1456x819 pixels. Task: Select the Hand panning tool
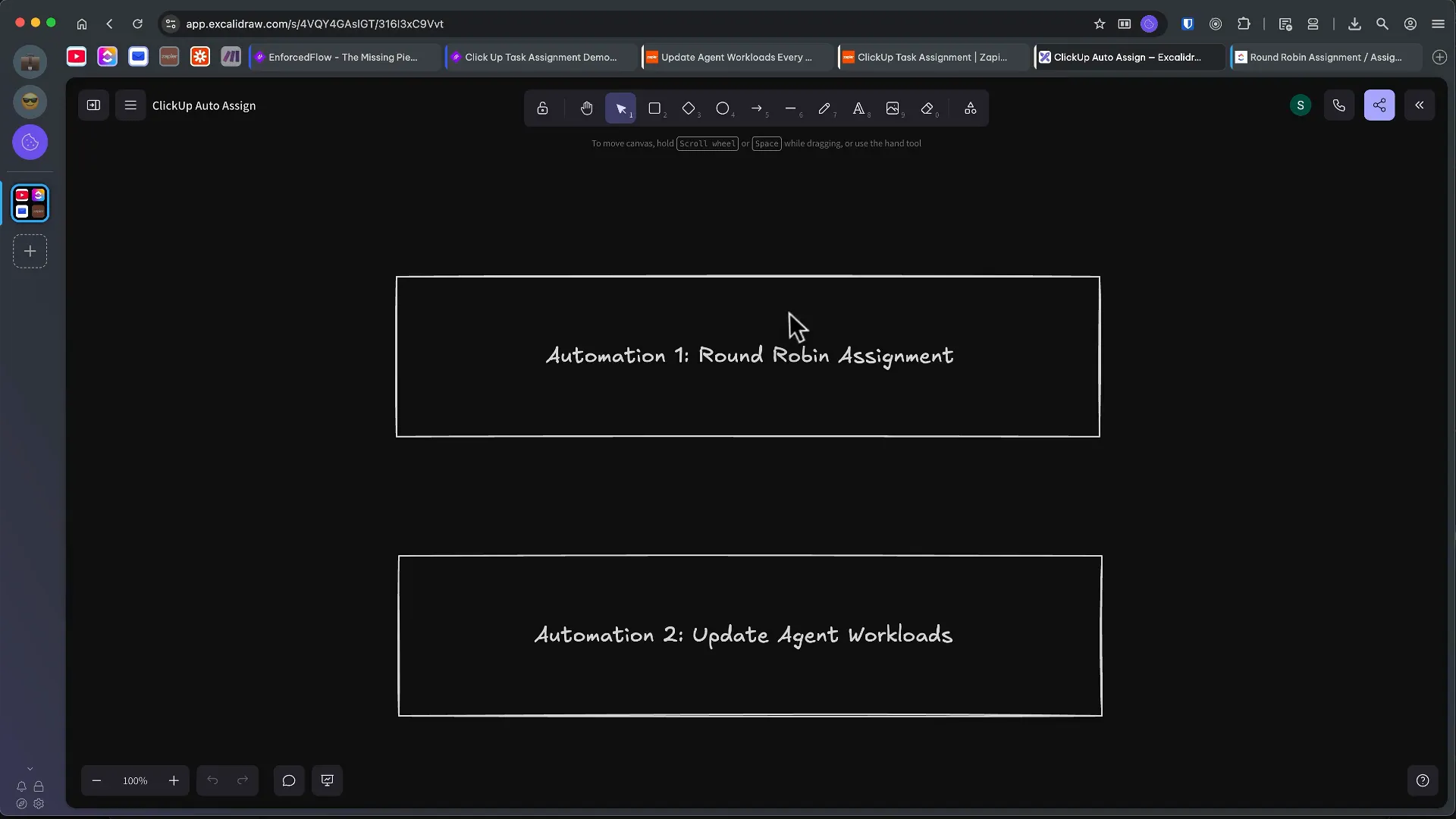tap(586, 108)
